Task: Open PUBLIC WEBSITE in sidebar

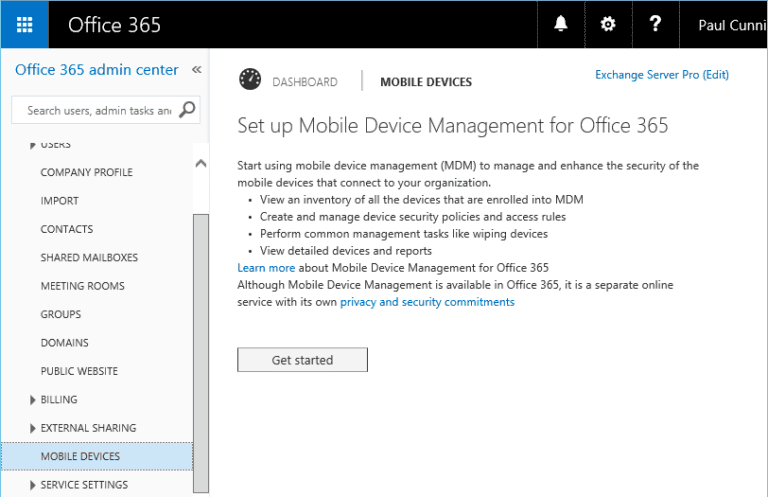Action: [79, 371]
